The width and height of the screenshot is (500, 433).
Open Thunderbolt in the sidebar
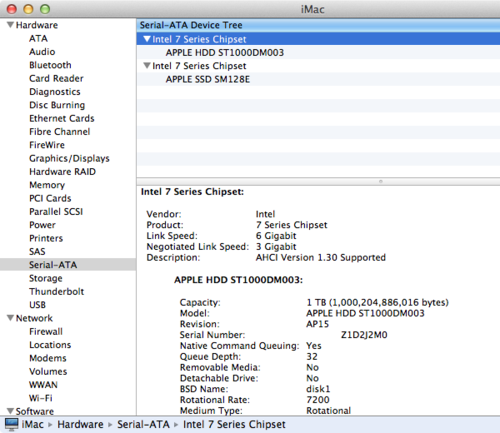point(56,292)
